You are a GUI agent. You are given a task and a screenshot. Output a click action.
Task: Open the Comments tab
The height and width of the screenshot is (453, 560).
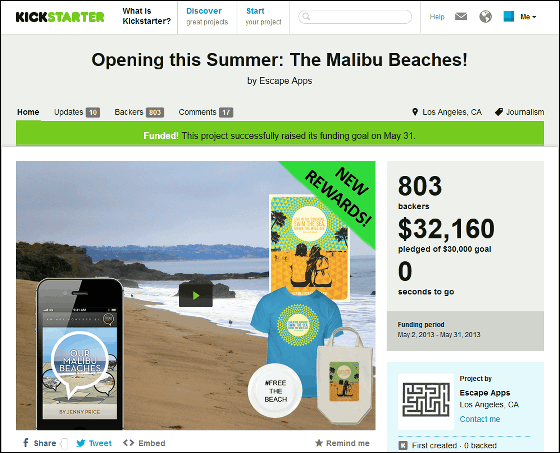[x=206, y=112]
